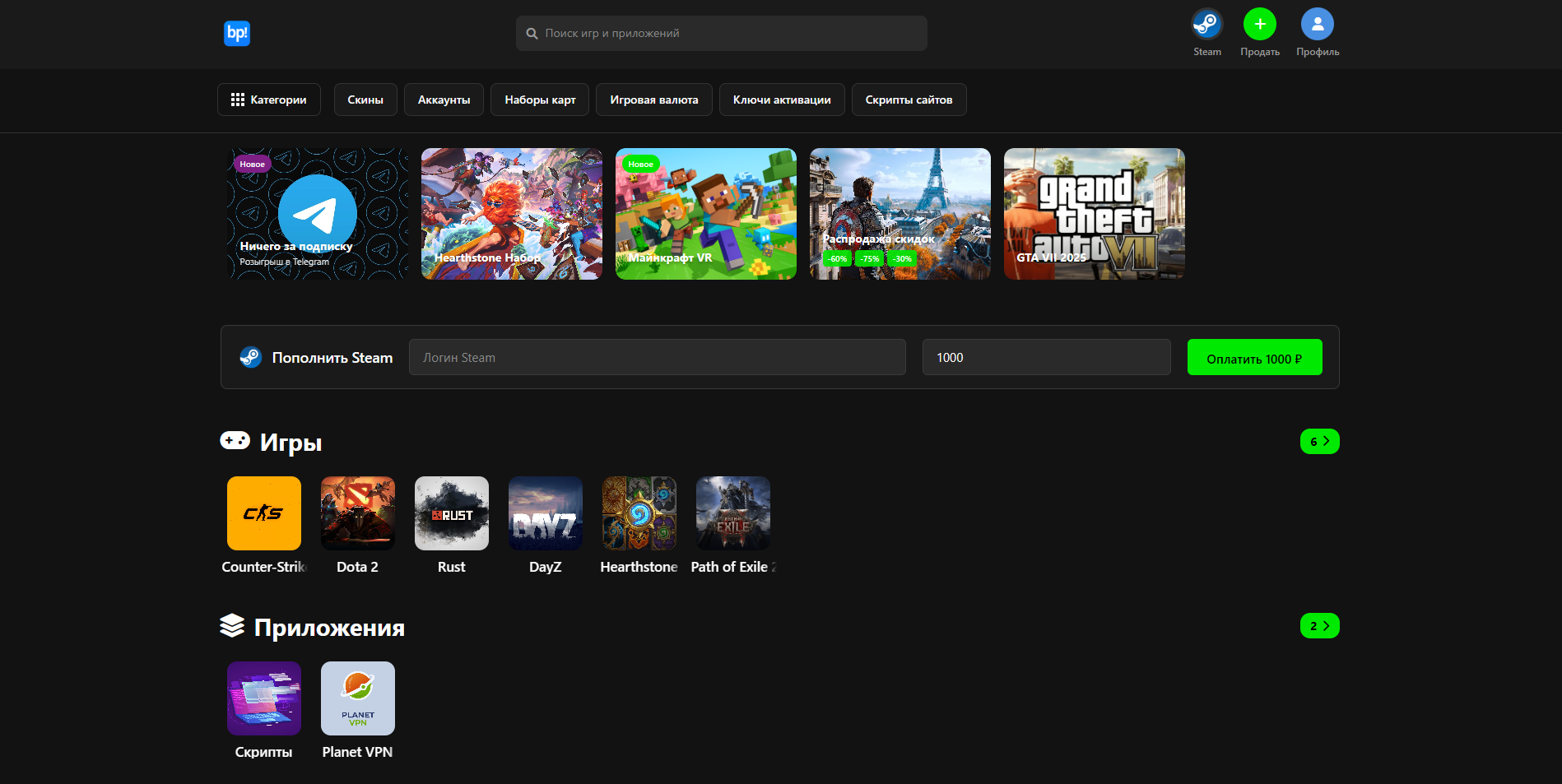Open Counter-Strike game icon
The width and height of the screenshot is (1562, 784).
click(x=264, y=513)
